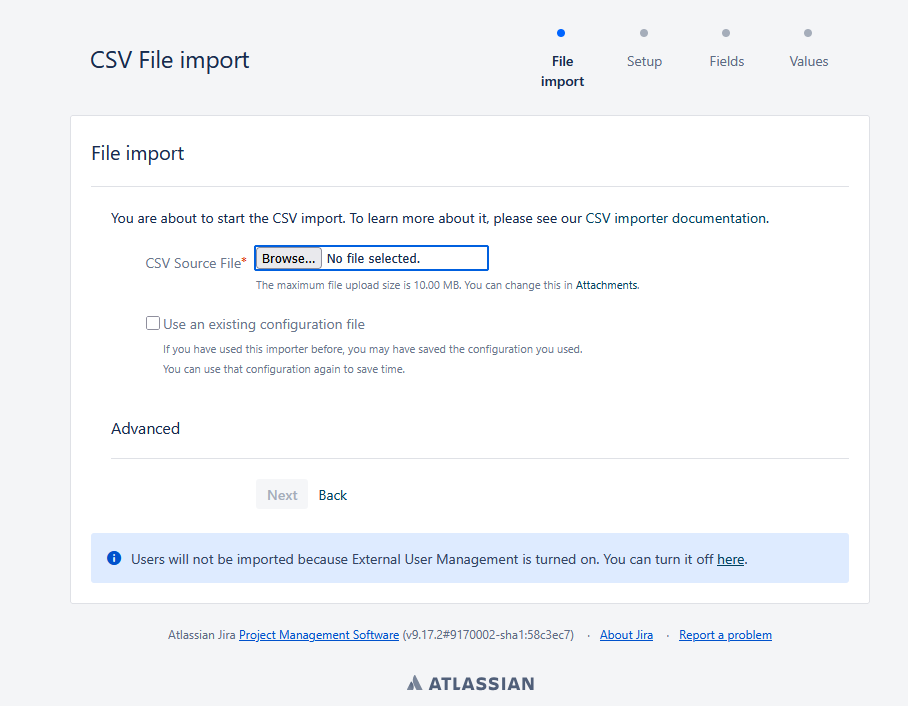Viewport: 908px width, 706px height.
Task: Open the Attachments settings link
Action: tap(606, 285)
